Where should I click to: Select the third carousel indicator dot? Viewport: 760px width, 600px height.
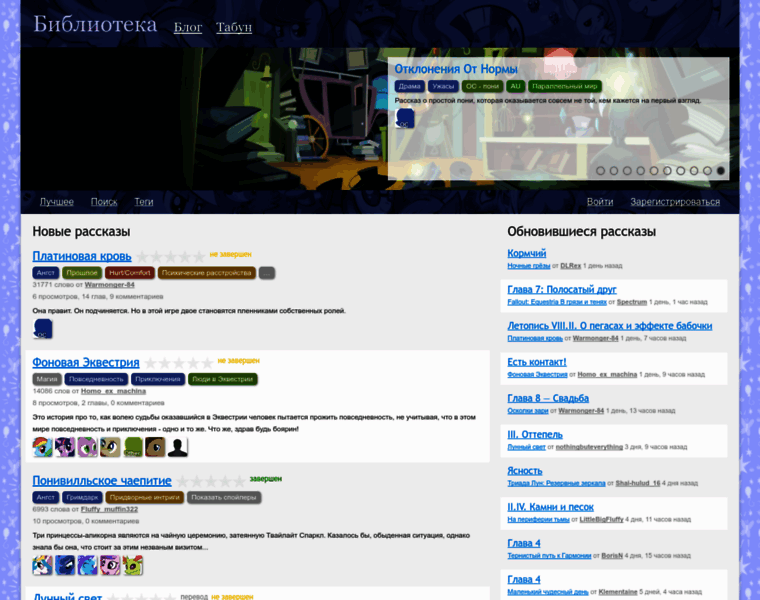coord(627,171)
